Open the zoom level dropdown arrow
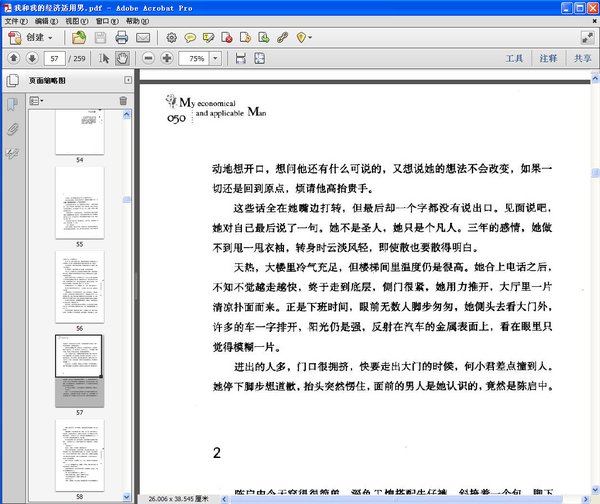Image resolution: width=600 pixels, height=504 pixels. pyautogui.click(x=215, y=59)
